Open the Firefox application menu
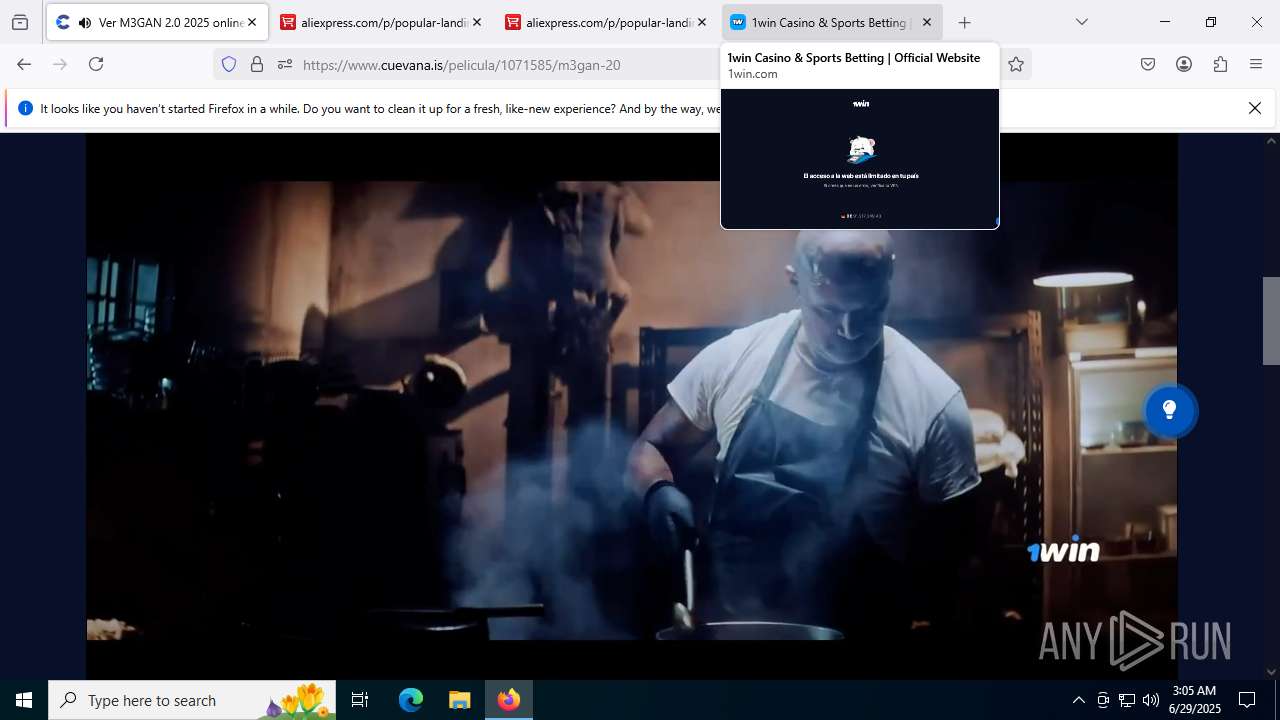This screenshot has height=720, width=1280. (1256, 64)
